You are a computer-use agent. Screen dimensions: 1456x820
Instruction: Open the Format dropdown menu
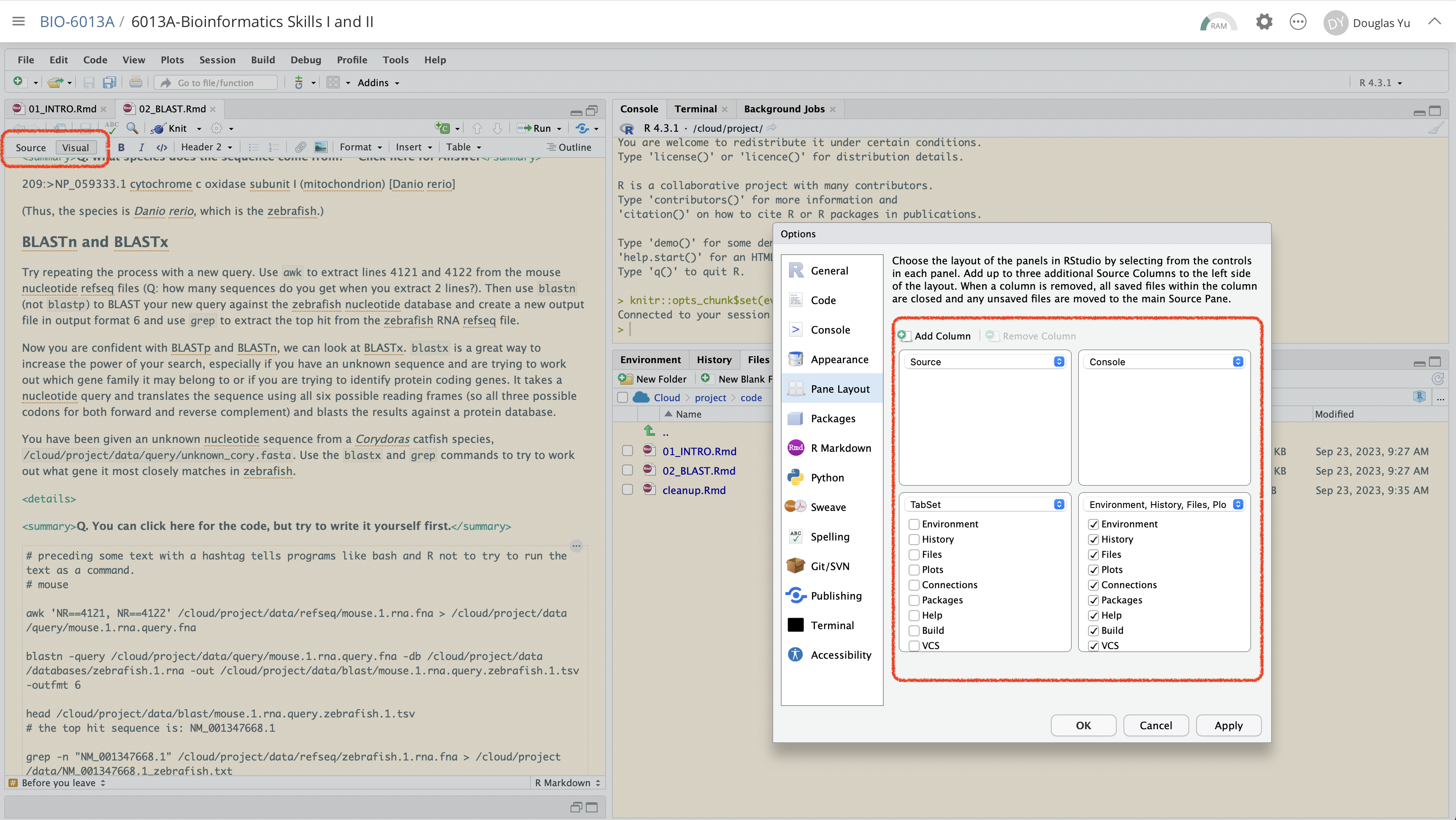[x=361, y=147]
